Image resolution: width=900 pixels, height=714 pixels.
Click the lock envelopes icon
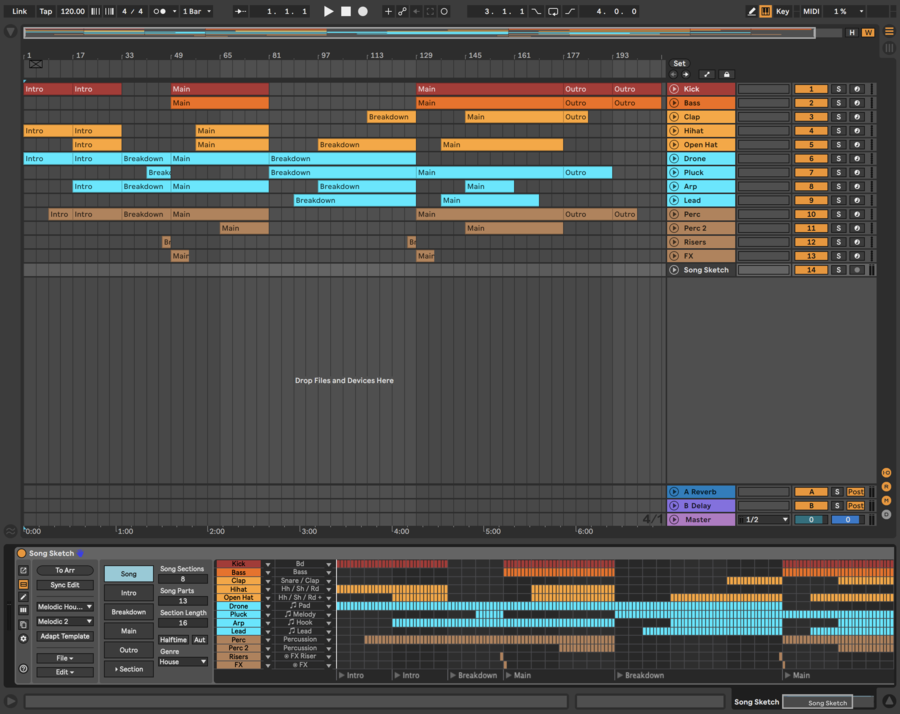tap(726, 75)
